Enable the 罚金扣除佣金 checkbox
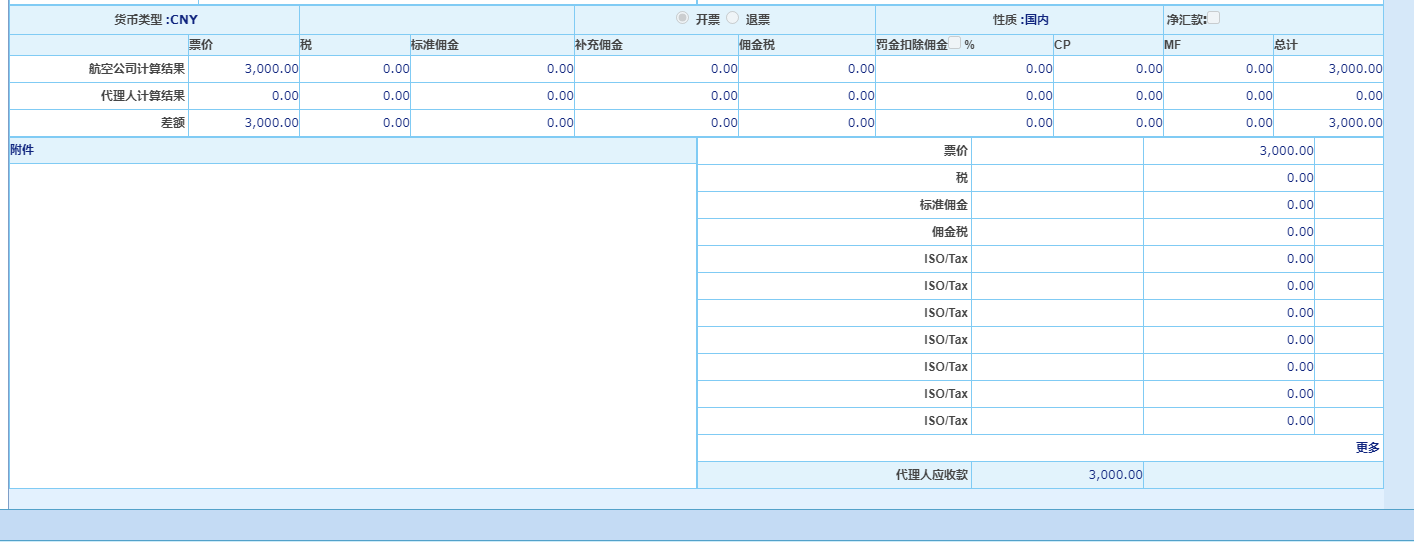1414x542 pixels. pyautogui.click(x=955, y=43)
